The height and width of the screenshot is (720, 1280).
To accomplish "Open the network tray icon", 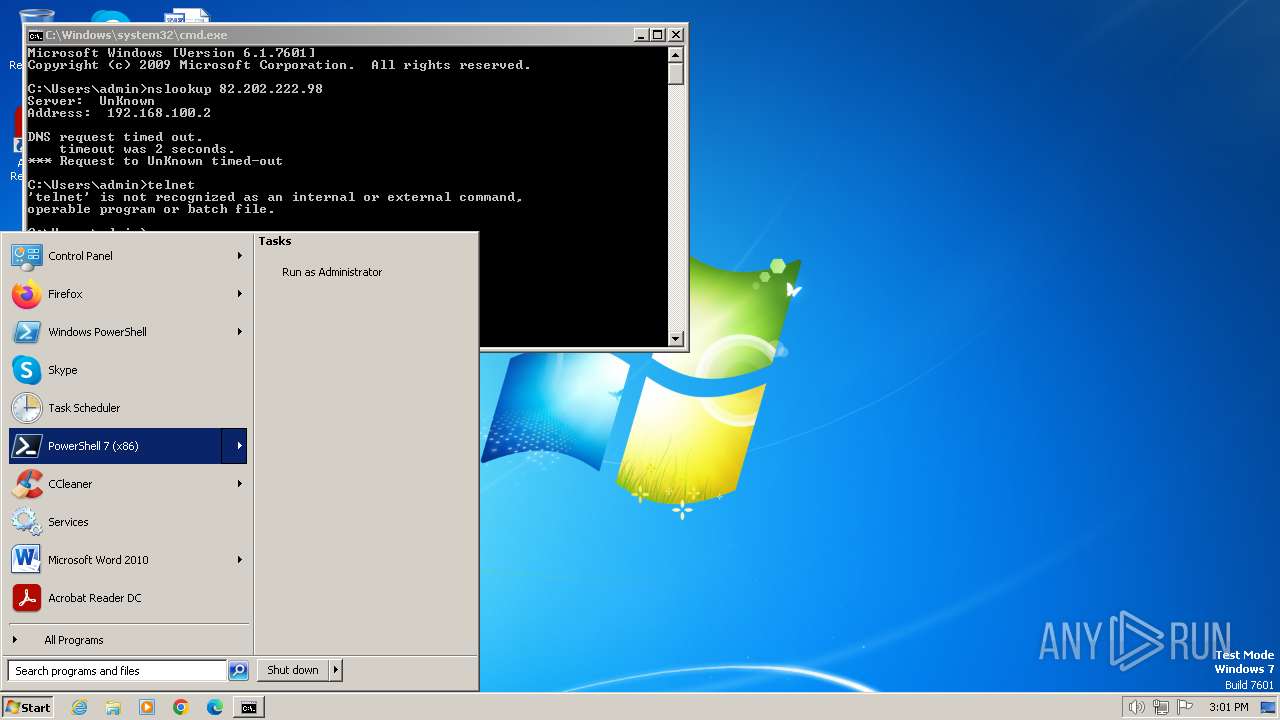I will tap(1161, 707).
